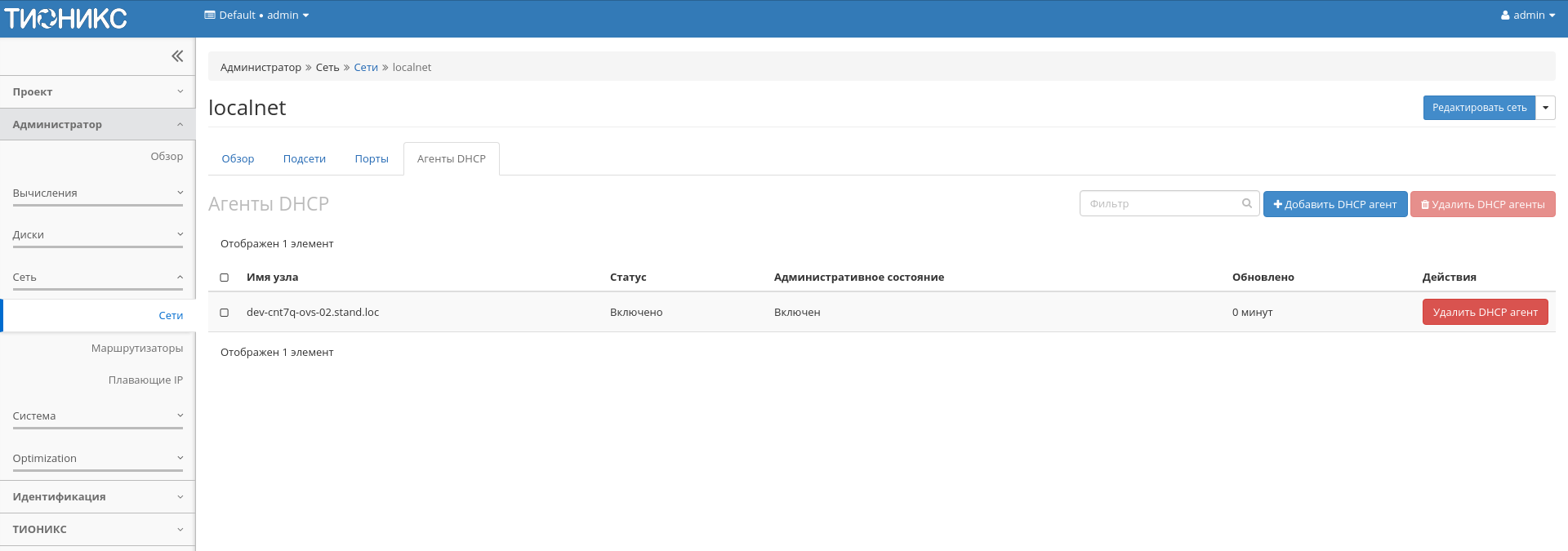1568x551 pixels.
Task: Click the search magnifier icon in filter
Action: (x=1246, y=204)
